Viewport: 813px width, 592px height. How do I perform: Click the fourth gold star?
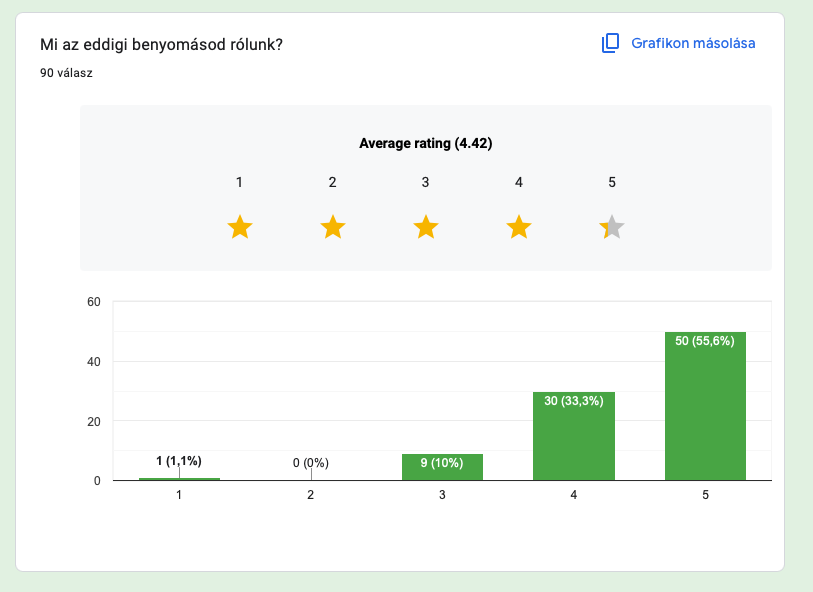click(518, 228)
